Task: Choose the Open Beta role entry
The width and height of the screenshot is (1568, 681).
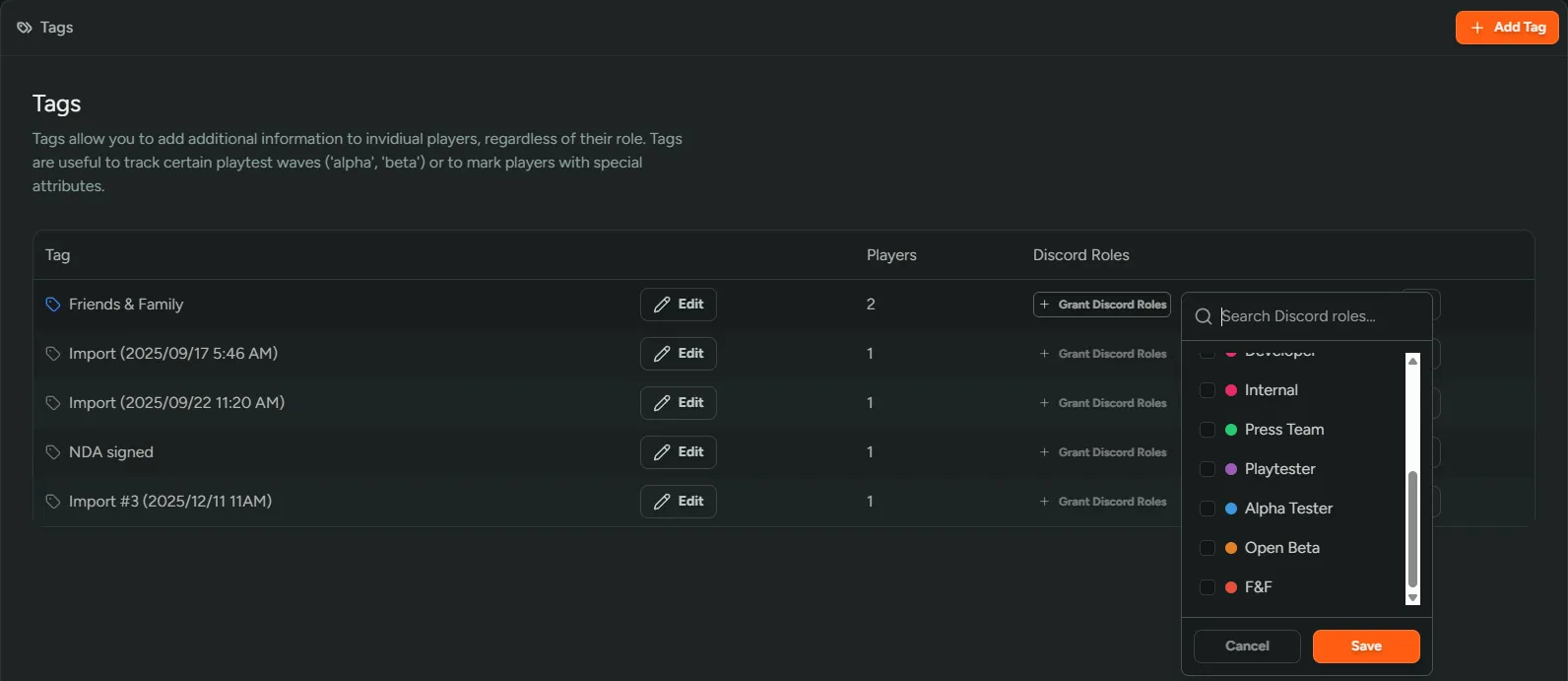Action: (1281, 548)
